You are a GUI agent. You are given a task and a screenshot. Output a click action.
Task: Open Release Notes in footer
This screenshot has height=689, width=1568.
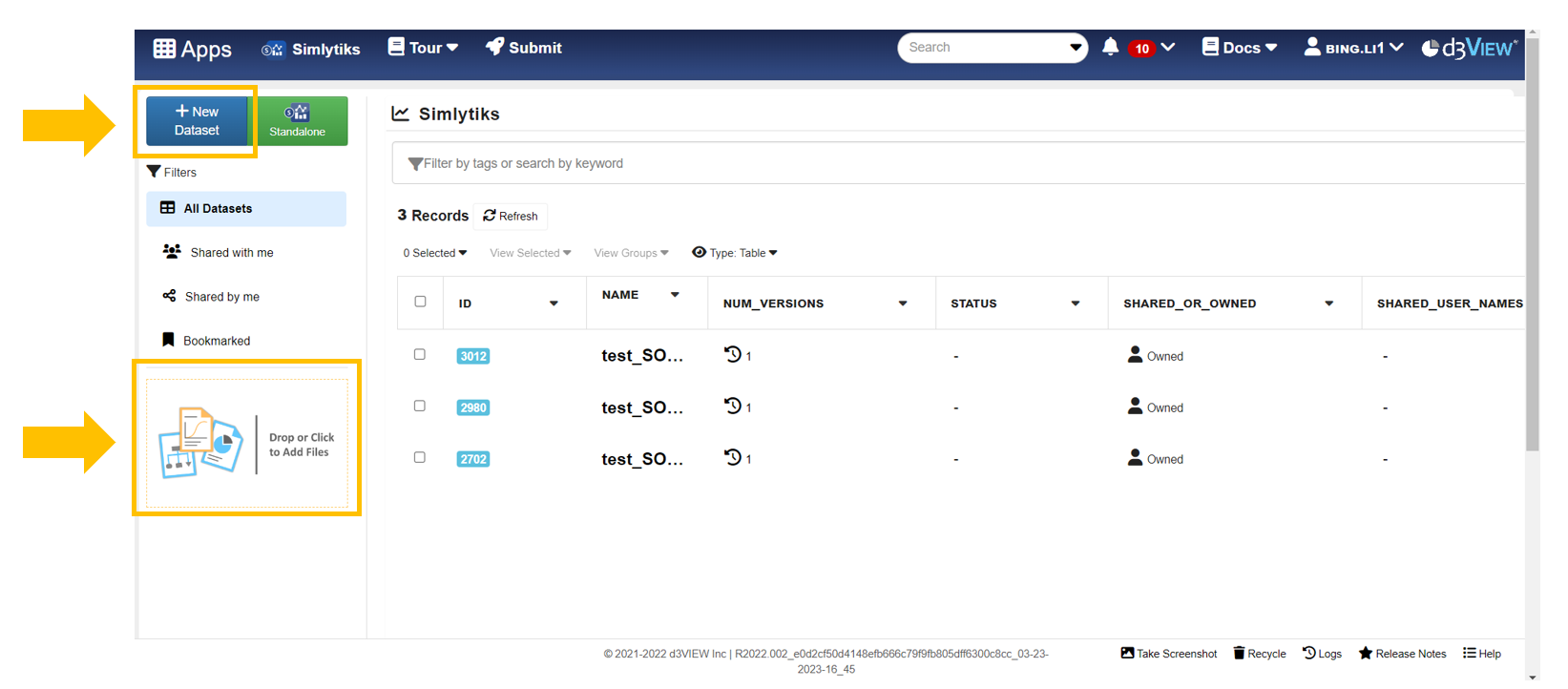point(1403,654)
